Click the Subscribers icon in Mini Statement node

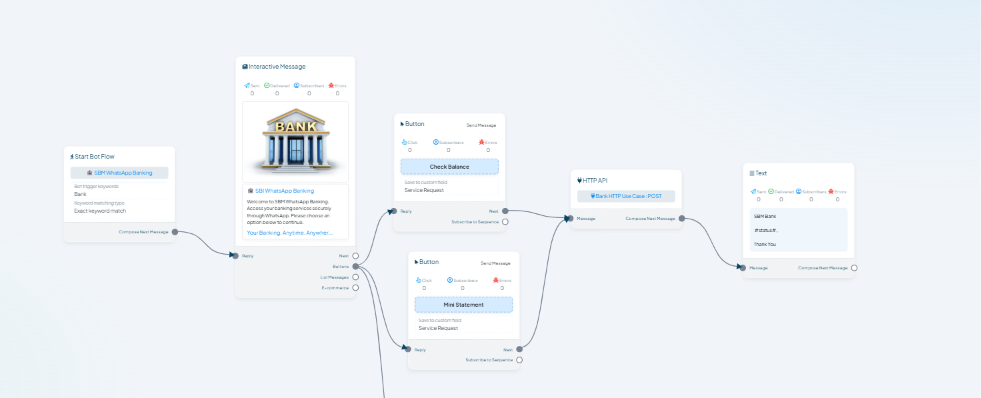(x=450, y=280)
